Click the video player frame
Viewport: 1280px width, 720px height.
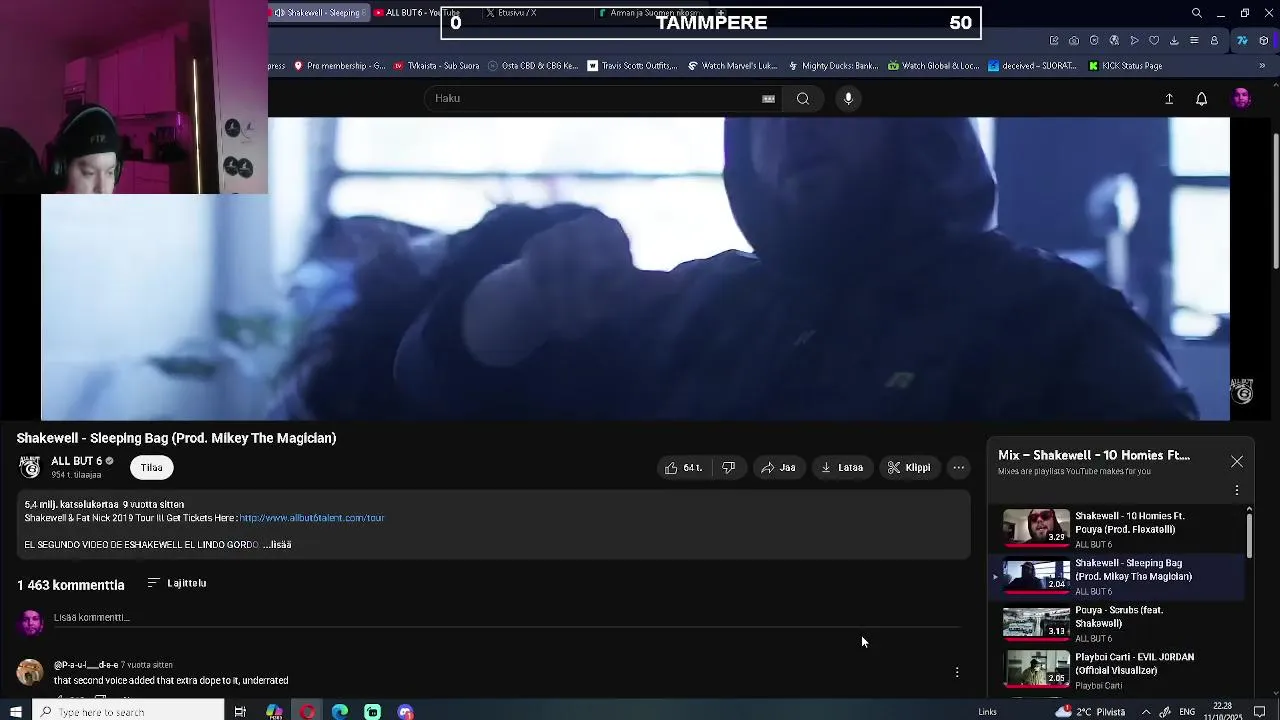(x=635, y=268)
